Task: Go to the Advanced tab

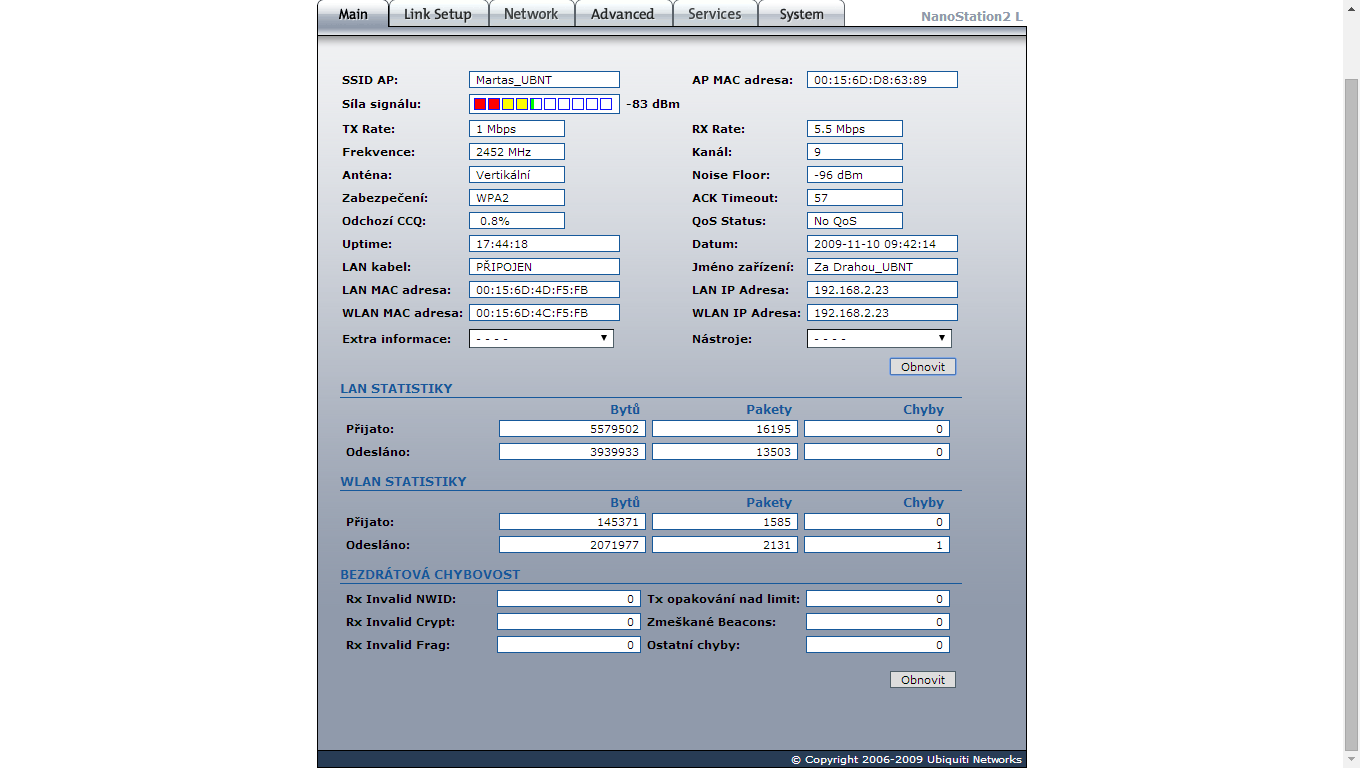Action: (622, 14)
